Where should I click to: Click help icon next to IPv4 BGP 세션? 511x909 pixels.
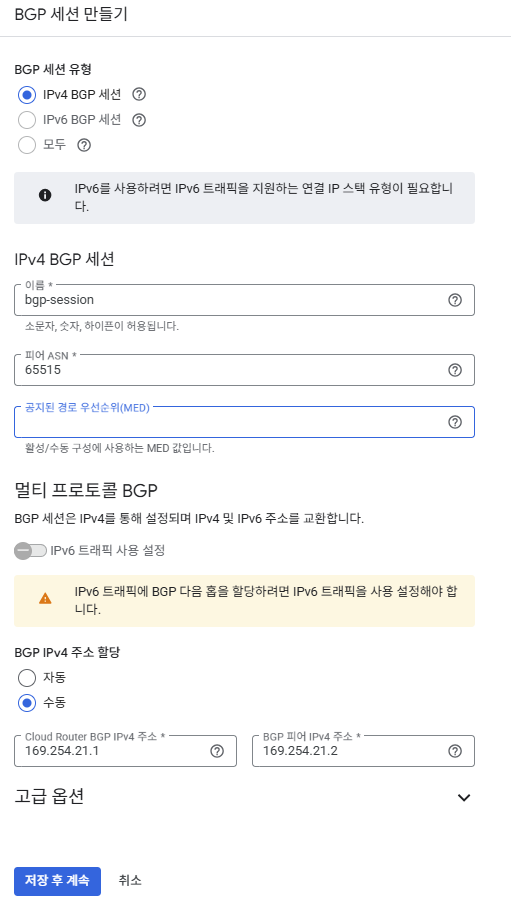(x=139, y=94)
